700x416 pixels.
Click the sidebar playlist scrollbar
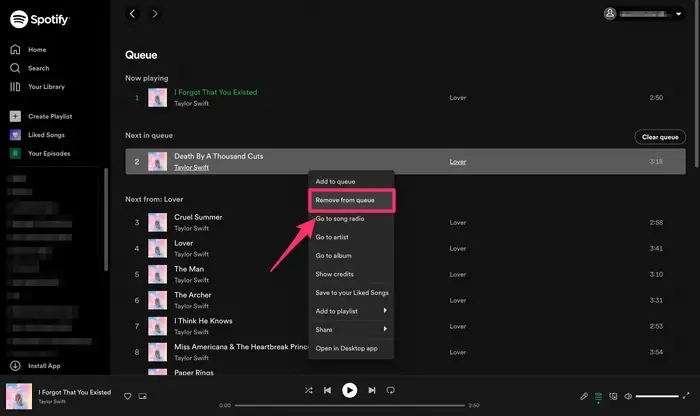pyautogui.click(x=106, y=219)
